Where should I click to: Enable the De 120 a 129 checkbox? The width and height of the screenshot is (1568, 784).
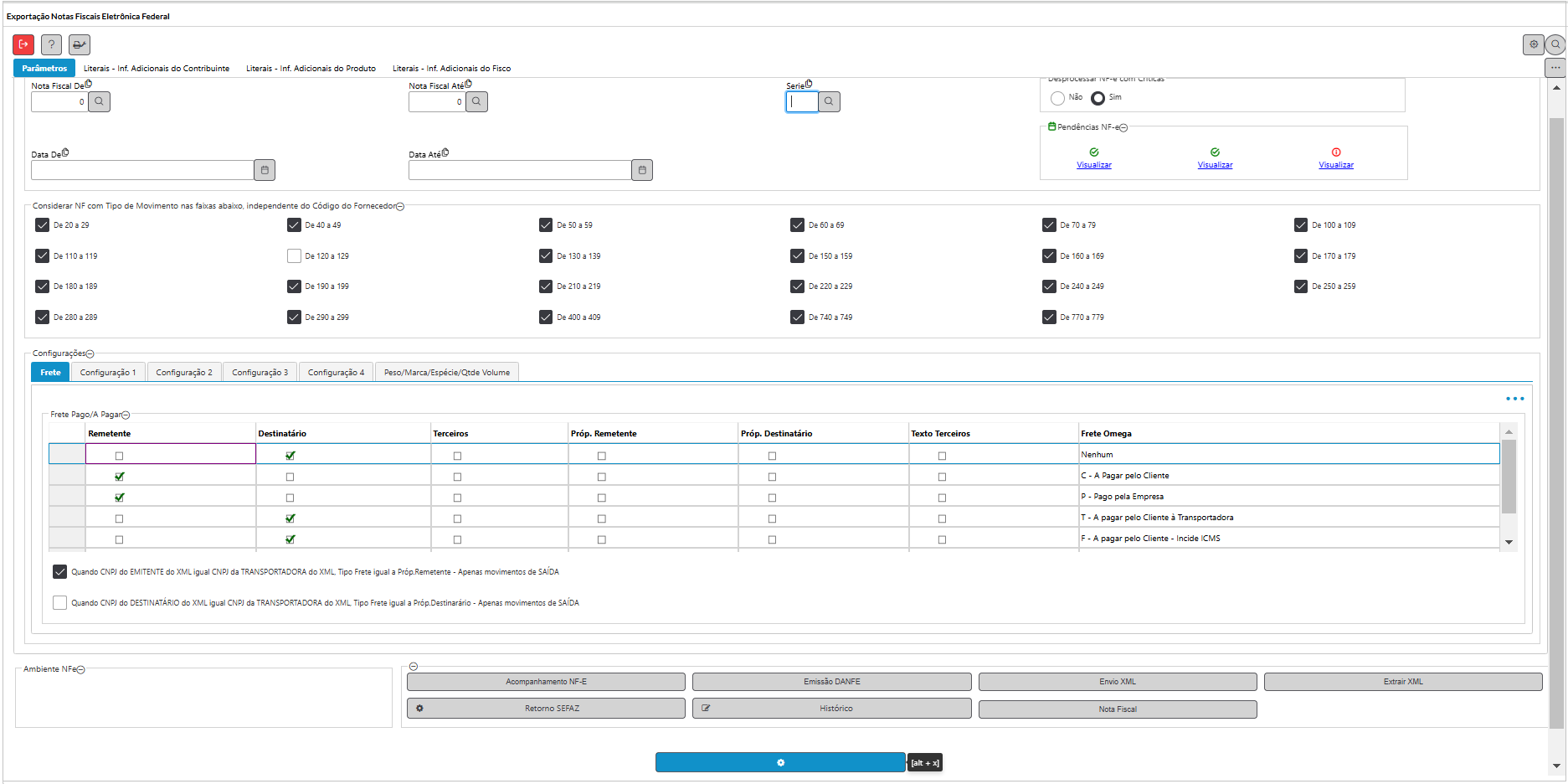click(294, 256)
